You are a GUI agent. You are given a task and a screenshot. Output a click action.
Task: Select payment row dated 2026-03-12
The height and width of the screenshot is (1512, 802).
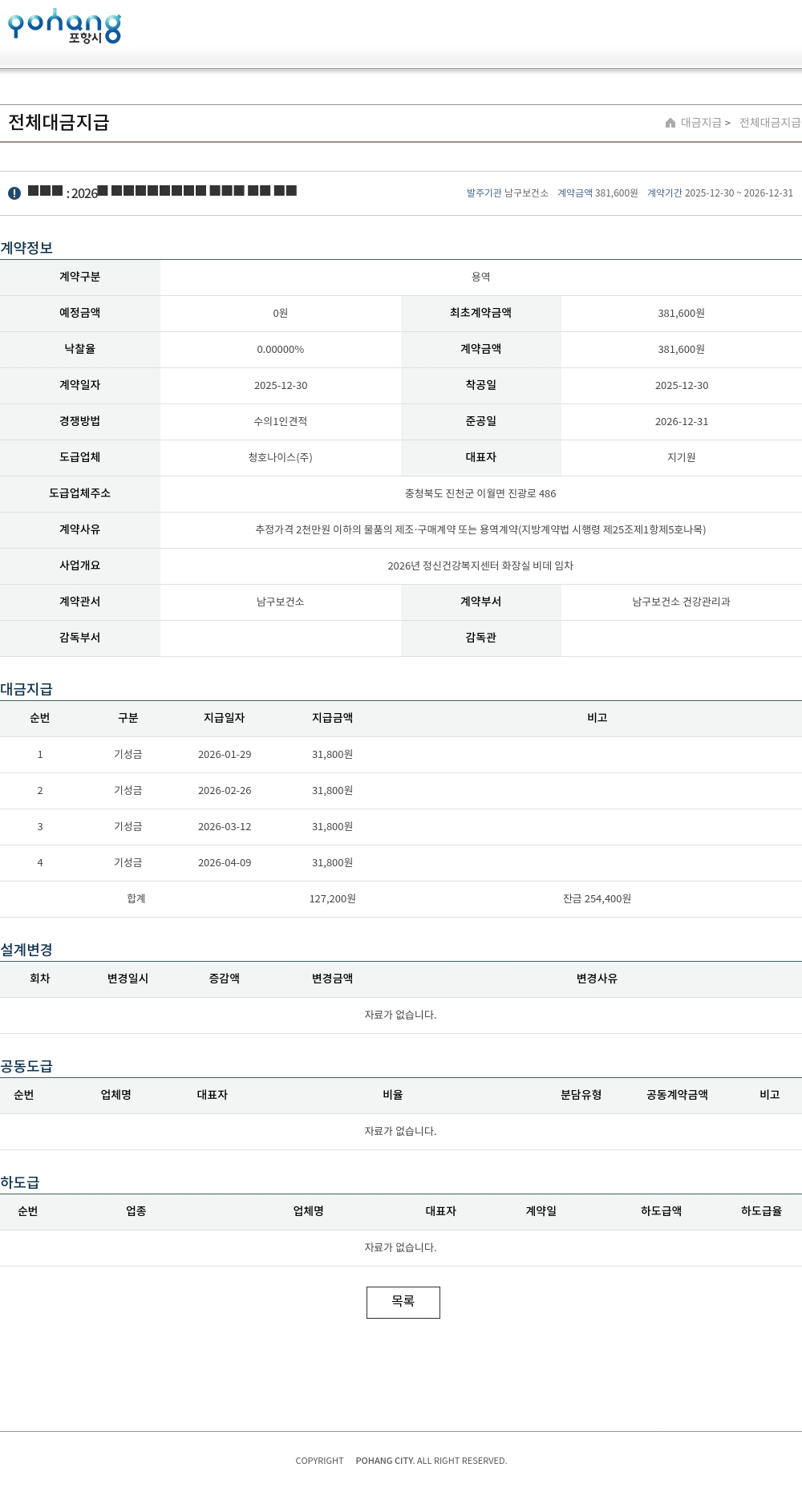225,827
